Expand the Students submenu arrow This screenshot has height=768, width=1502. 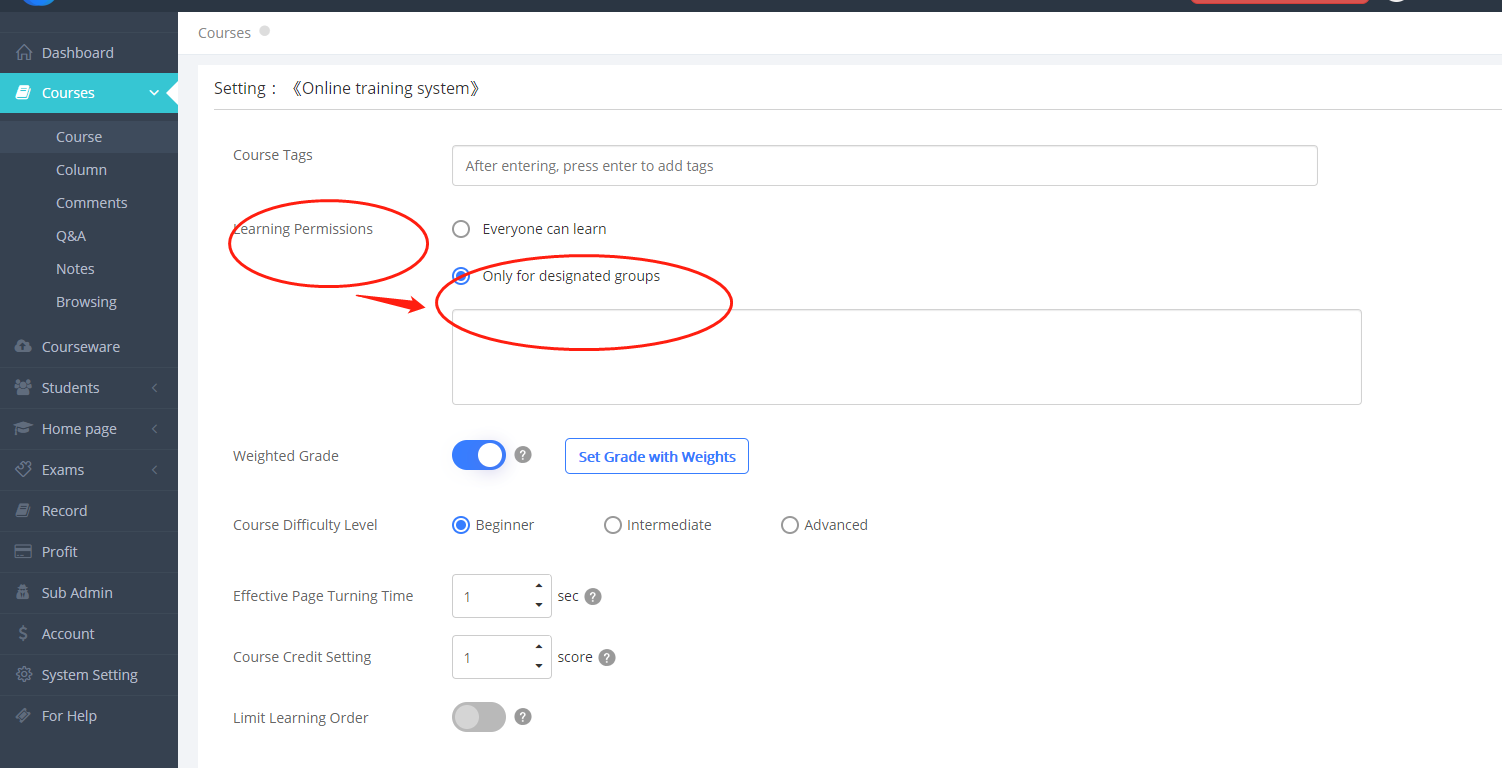point(155,388)
